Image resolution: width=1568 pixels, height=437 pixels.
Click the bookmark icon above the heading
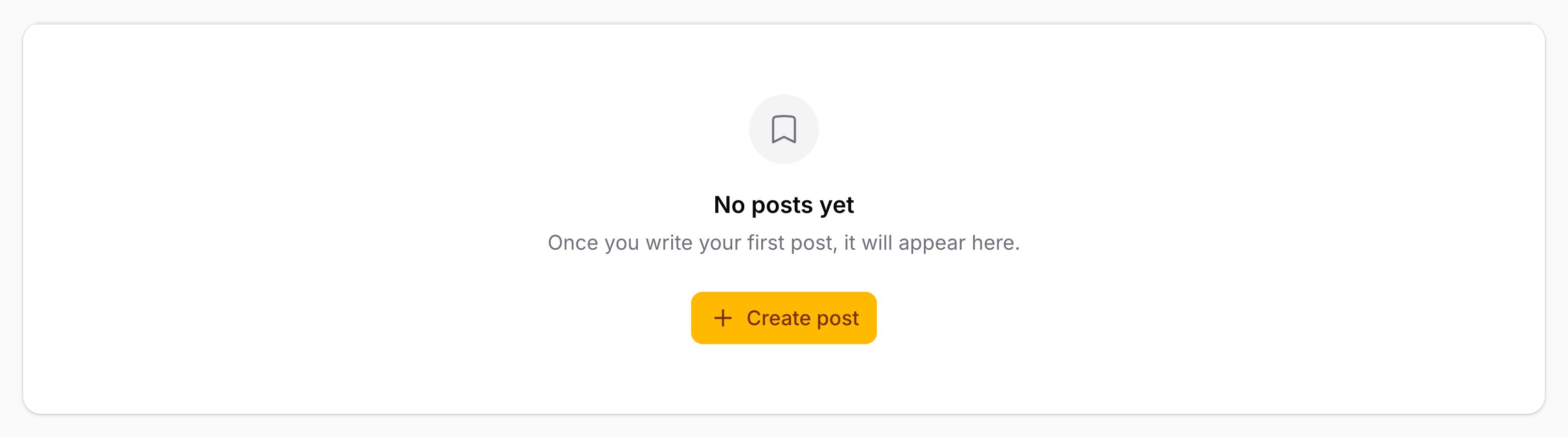784,129
